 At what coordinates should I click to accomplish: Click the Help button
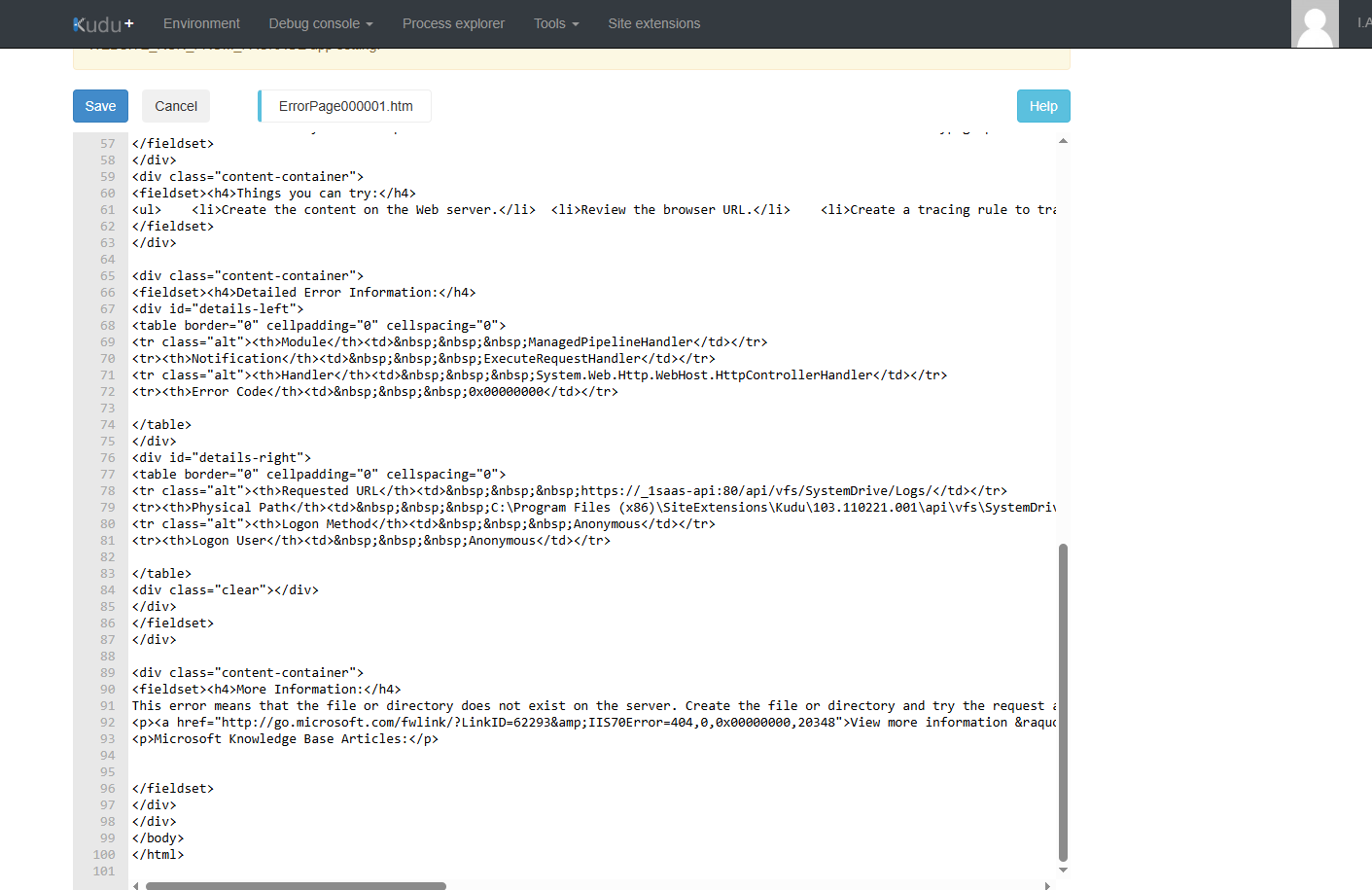[x=1042, y=106]
